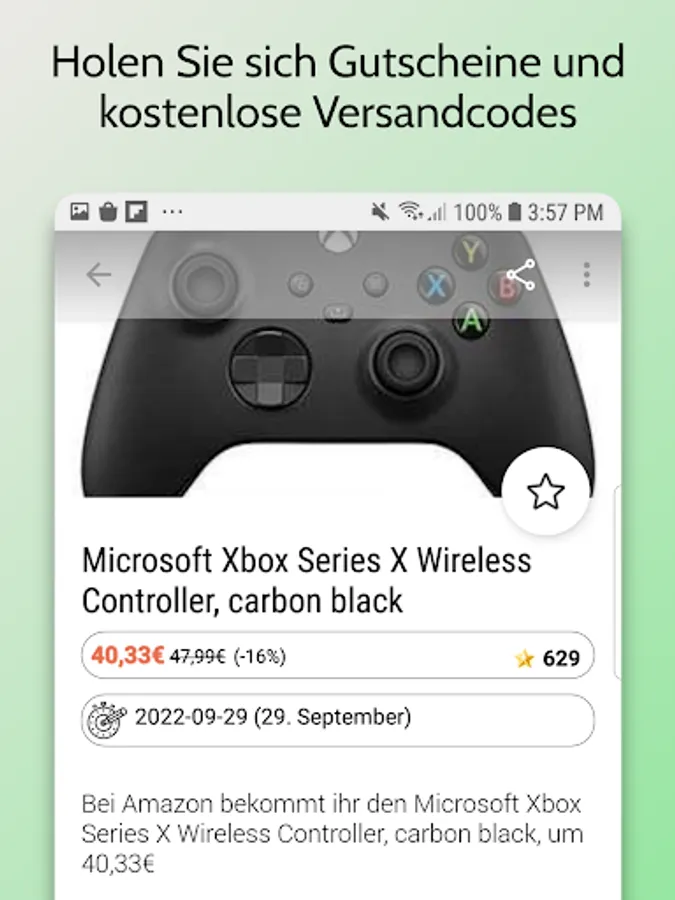Click the yellow rating star icon
The image size is (675, 900).
524,658
